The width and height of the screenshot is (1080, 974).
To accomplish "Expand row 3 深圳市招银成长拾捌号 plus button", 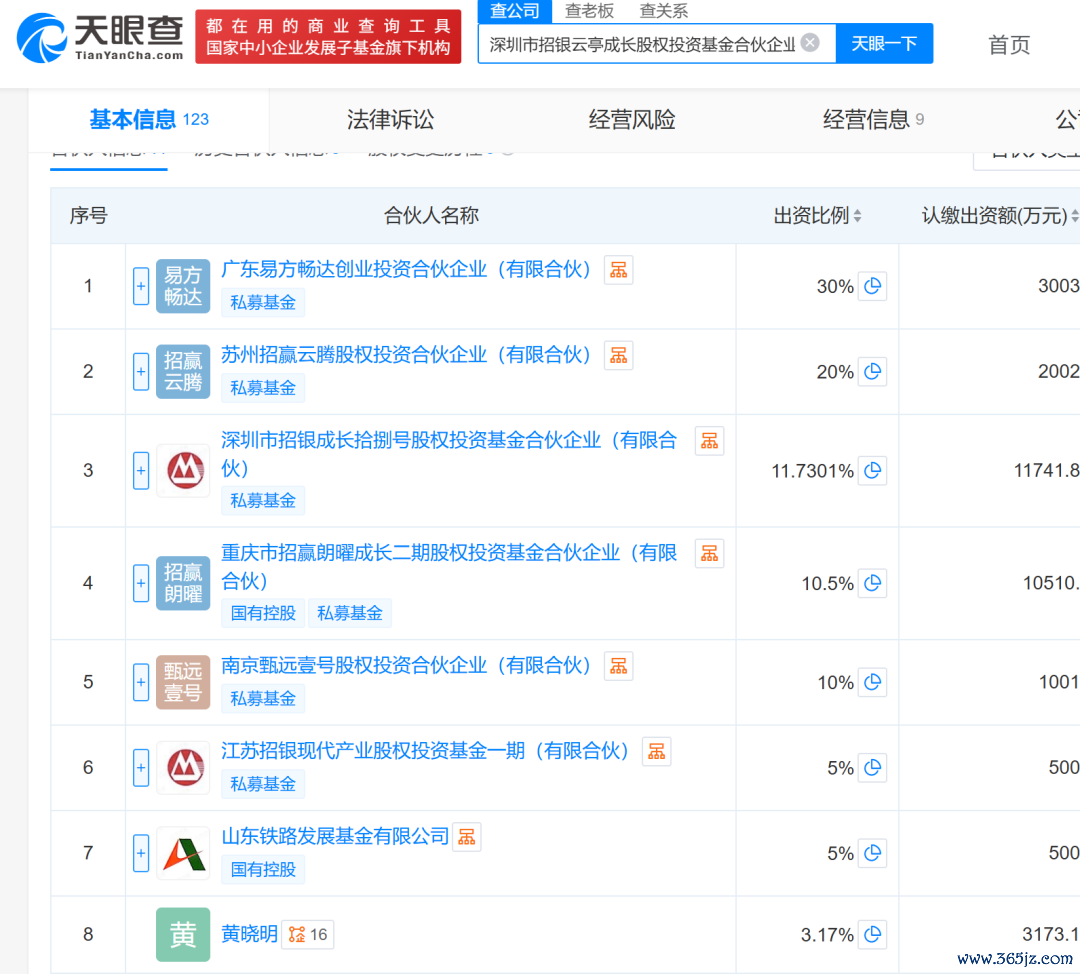I will click(x=141, y=470).
